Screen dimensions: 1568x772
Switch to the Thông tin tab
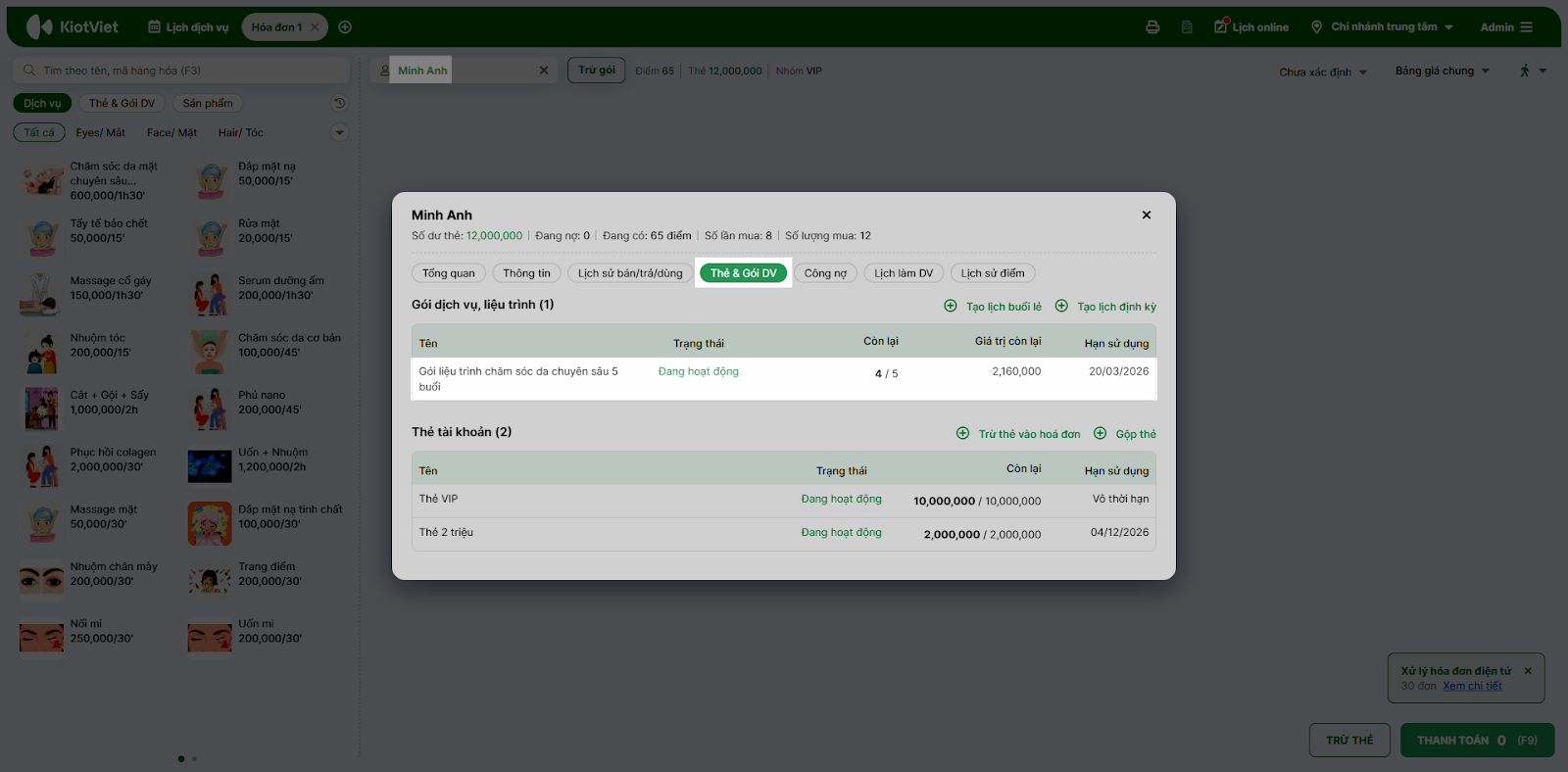point(527,273)
